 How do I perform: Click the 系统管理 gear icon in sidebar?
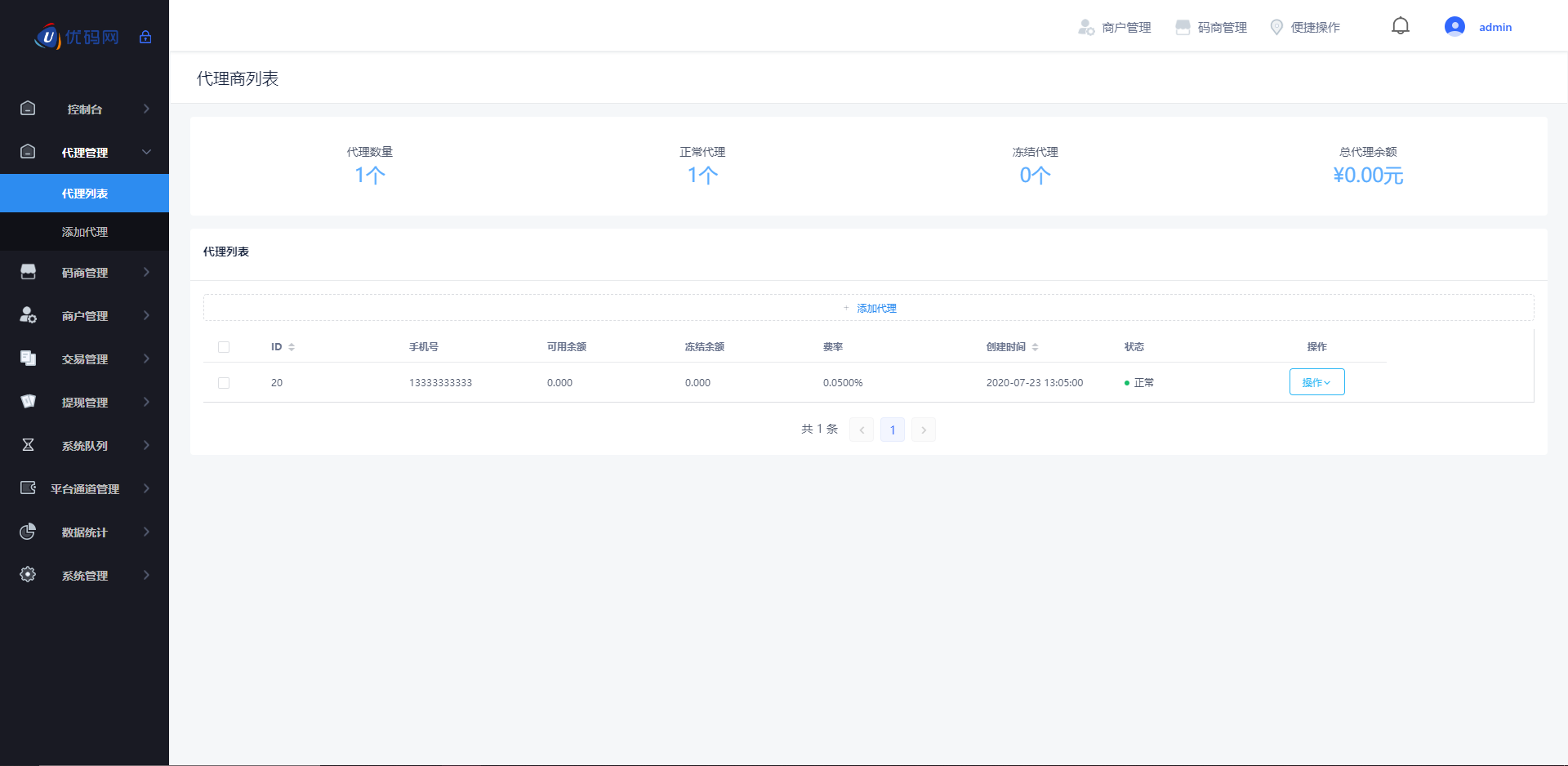(x=28, y=575)
